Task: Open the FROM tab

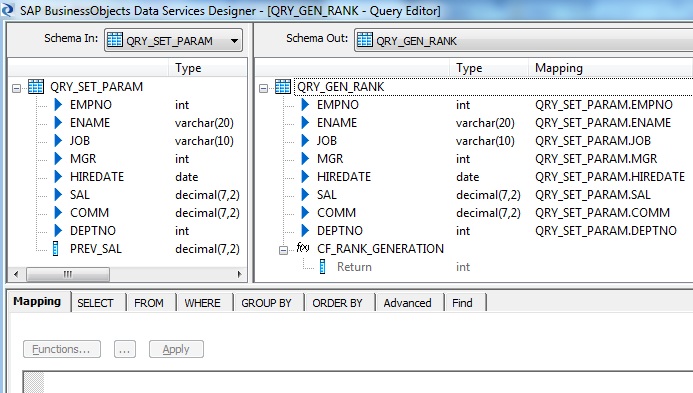Action: pos(149,303)
